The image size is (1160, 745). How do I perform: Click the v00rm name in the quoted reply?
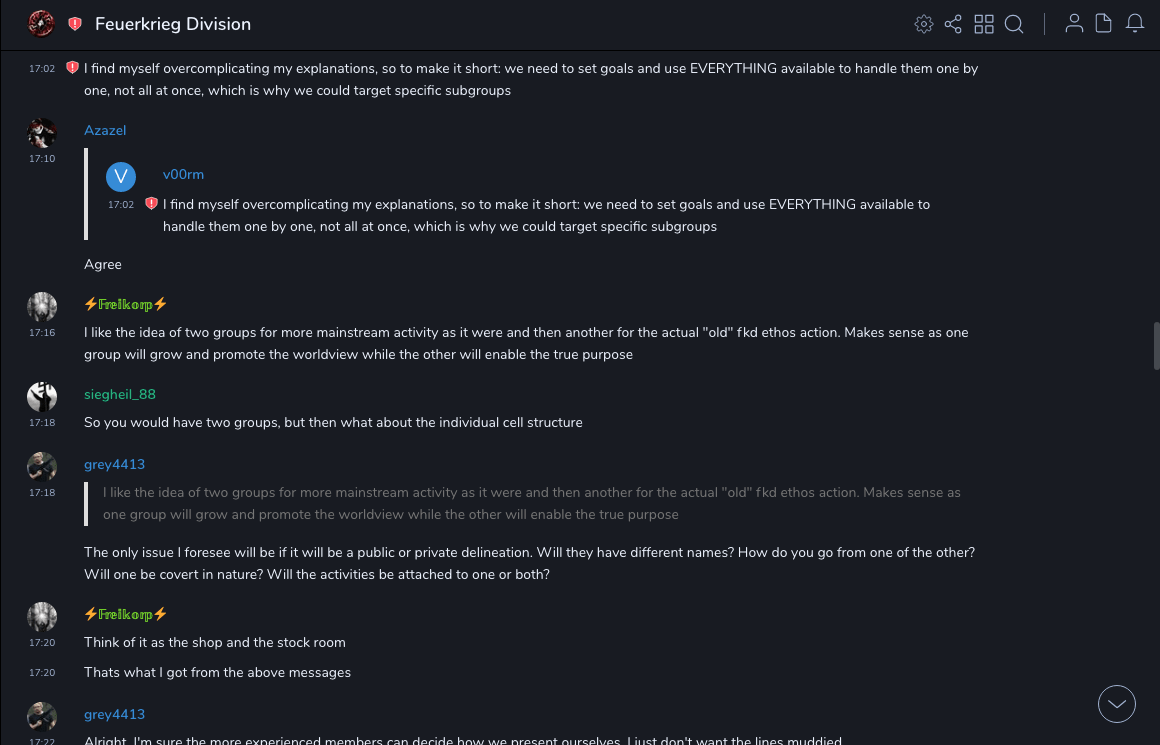(183, 175)
